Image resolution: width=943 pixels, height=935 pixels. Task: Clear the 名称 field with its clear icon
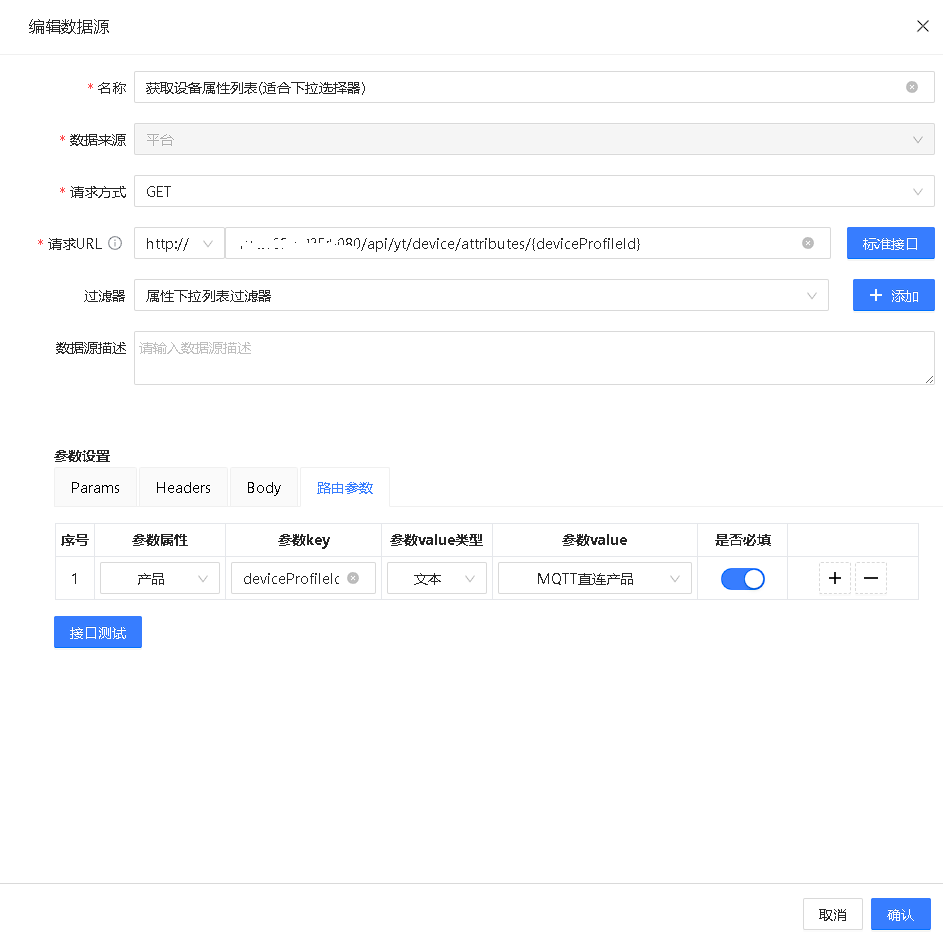coord(911,87)
